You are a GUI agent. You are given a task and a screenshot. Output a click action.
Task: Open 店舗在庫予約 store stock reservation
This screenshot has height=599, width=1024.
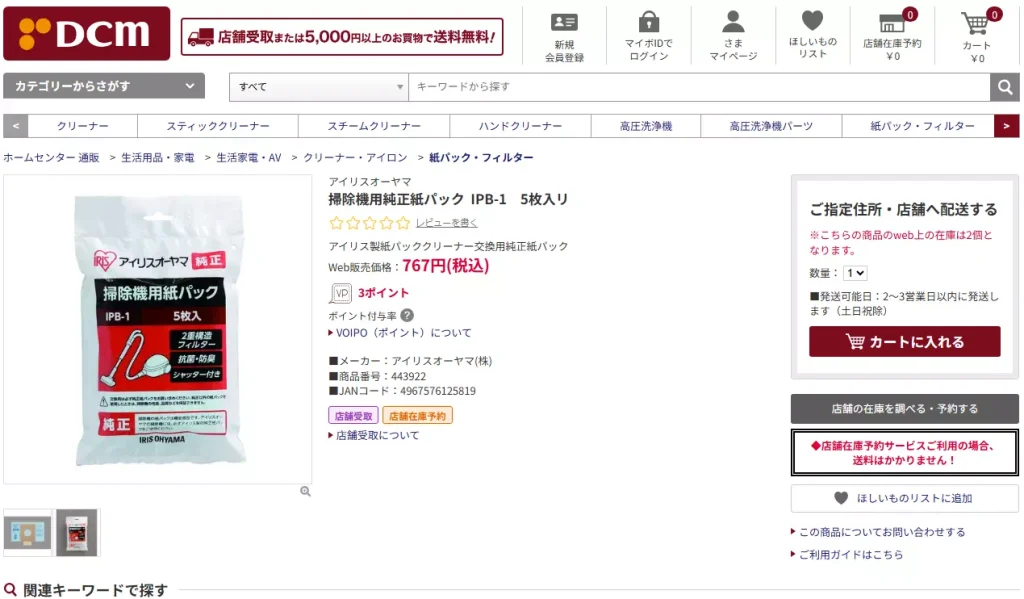point(892,32)
